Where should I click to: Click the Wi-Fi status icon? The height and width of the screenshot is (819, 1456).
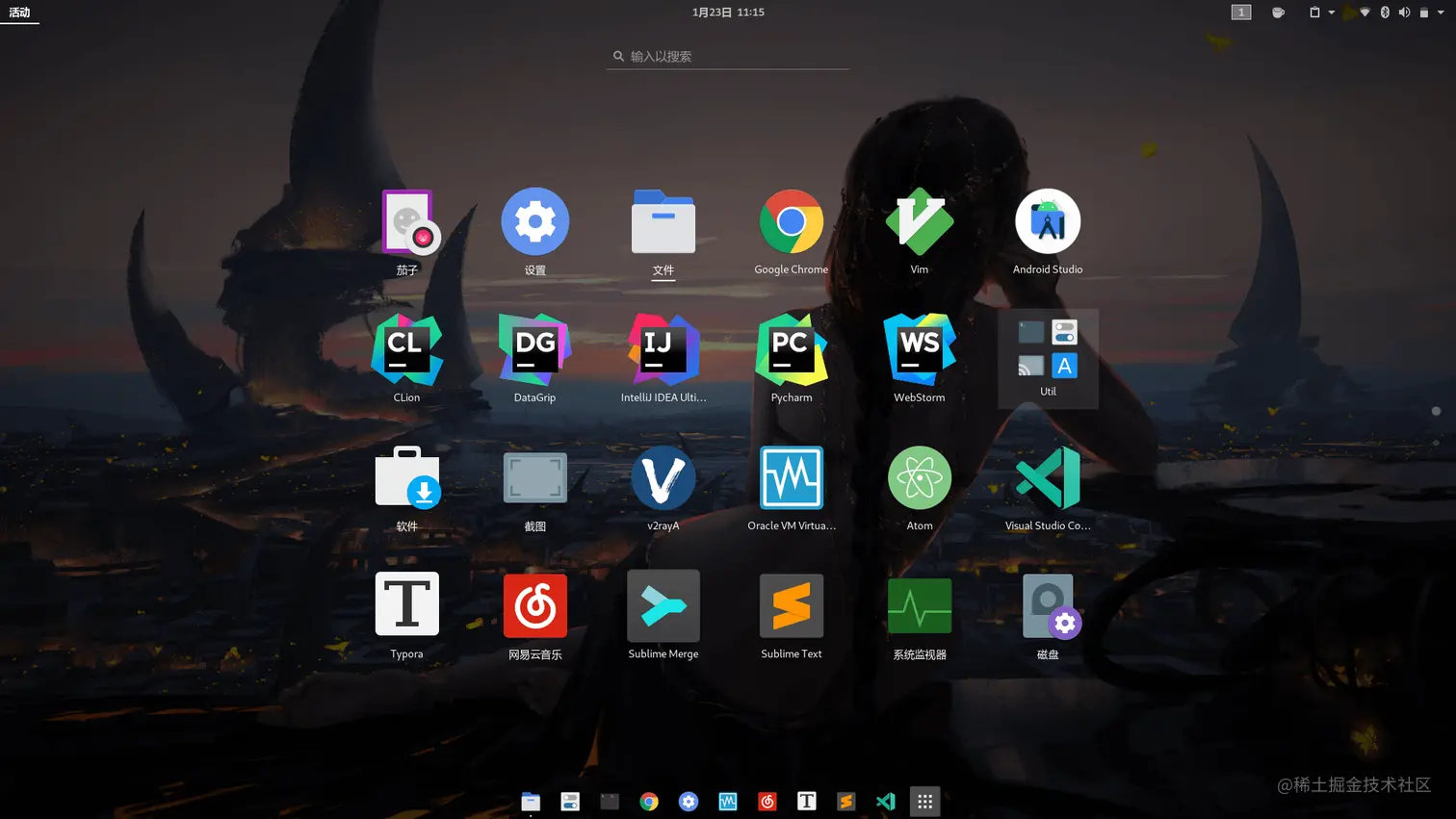[1365, 13]
